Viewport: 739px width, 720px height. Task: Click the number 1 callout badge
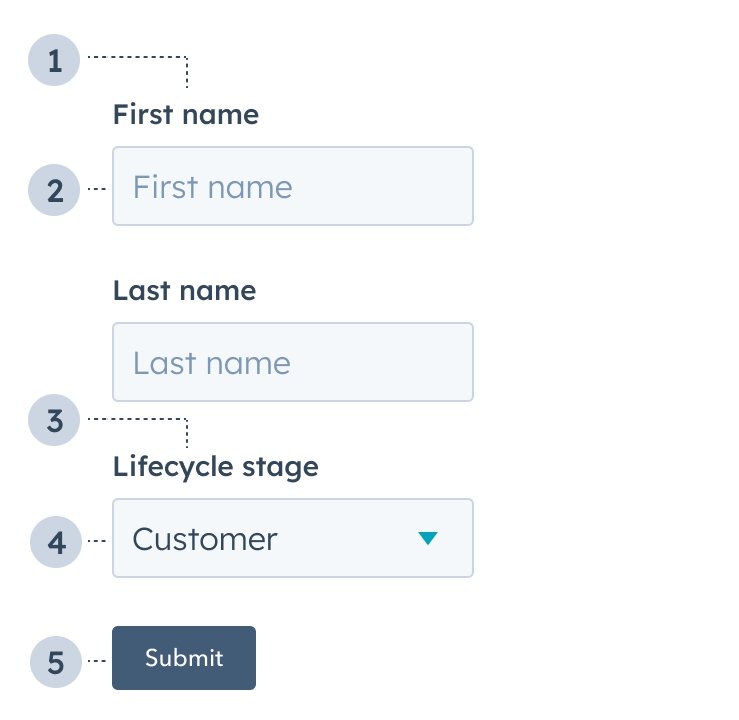click(x=54, y=61)
